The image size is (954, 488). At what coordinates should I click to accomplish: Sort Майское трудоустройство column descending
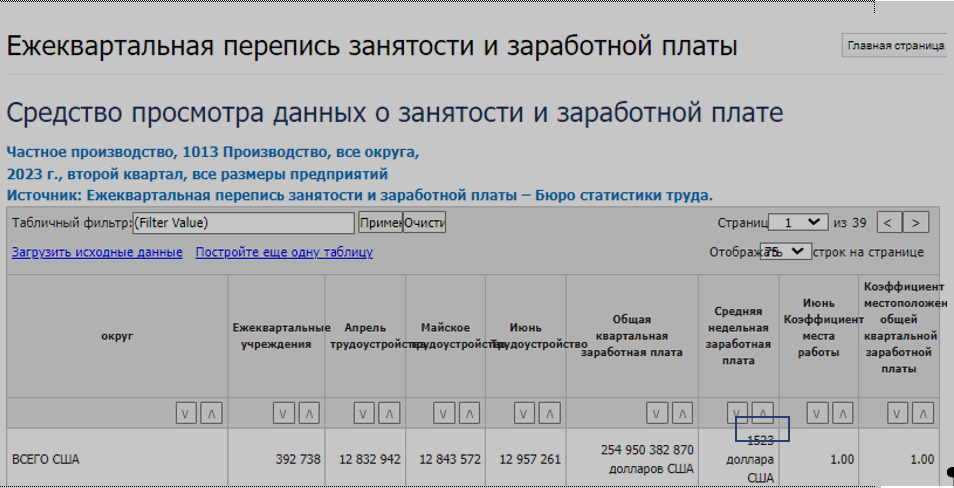point(442,412)
